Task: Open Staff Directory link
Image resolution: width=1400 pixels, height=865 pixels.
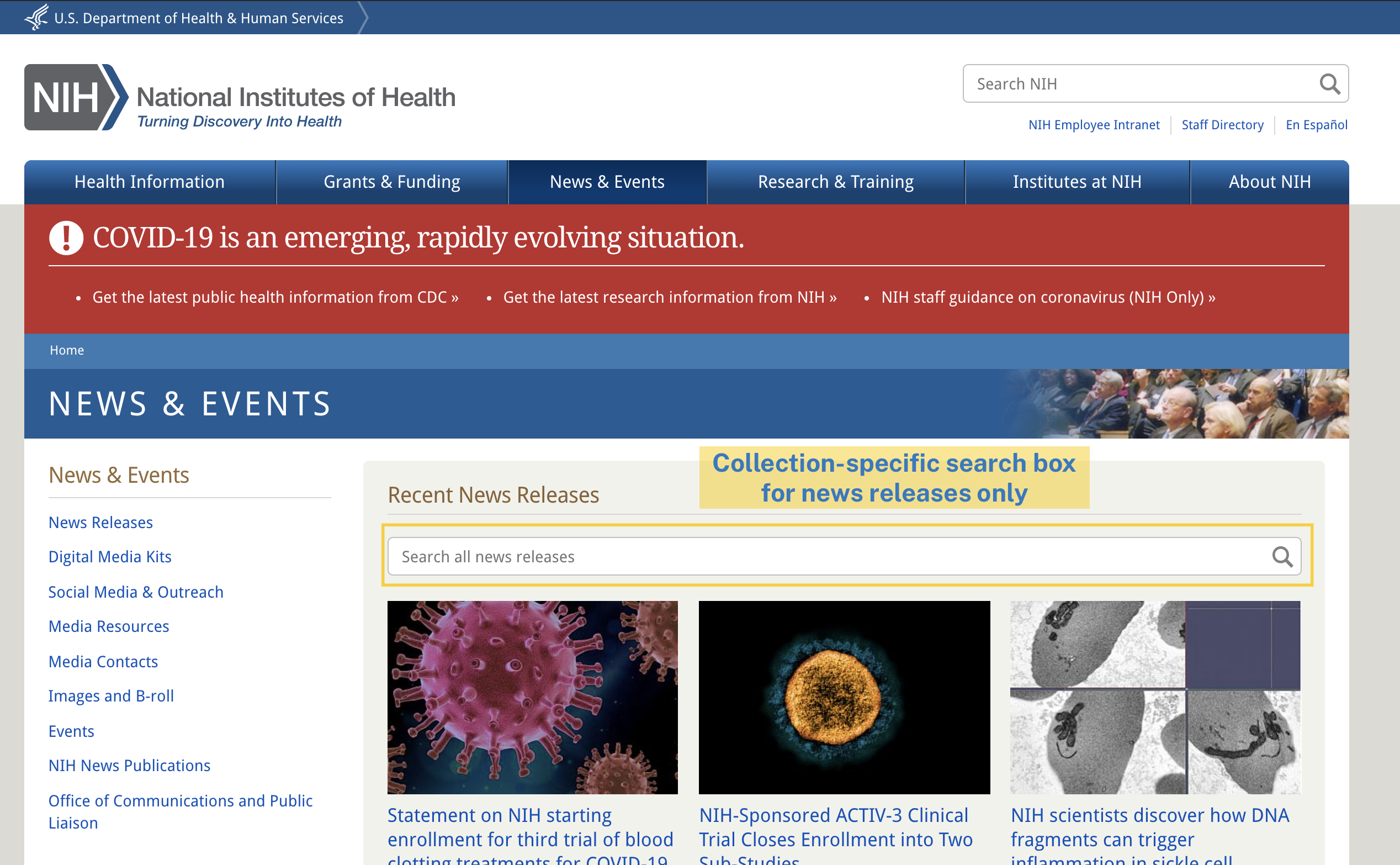Action: point(1222,125)
